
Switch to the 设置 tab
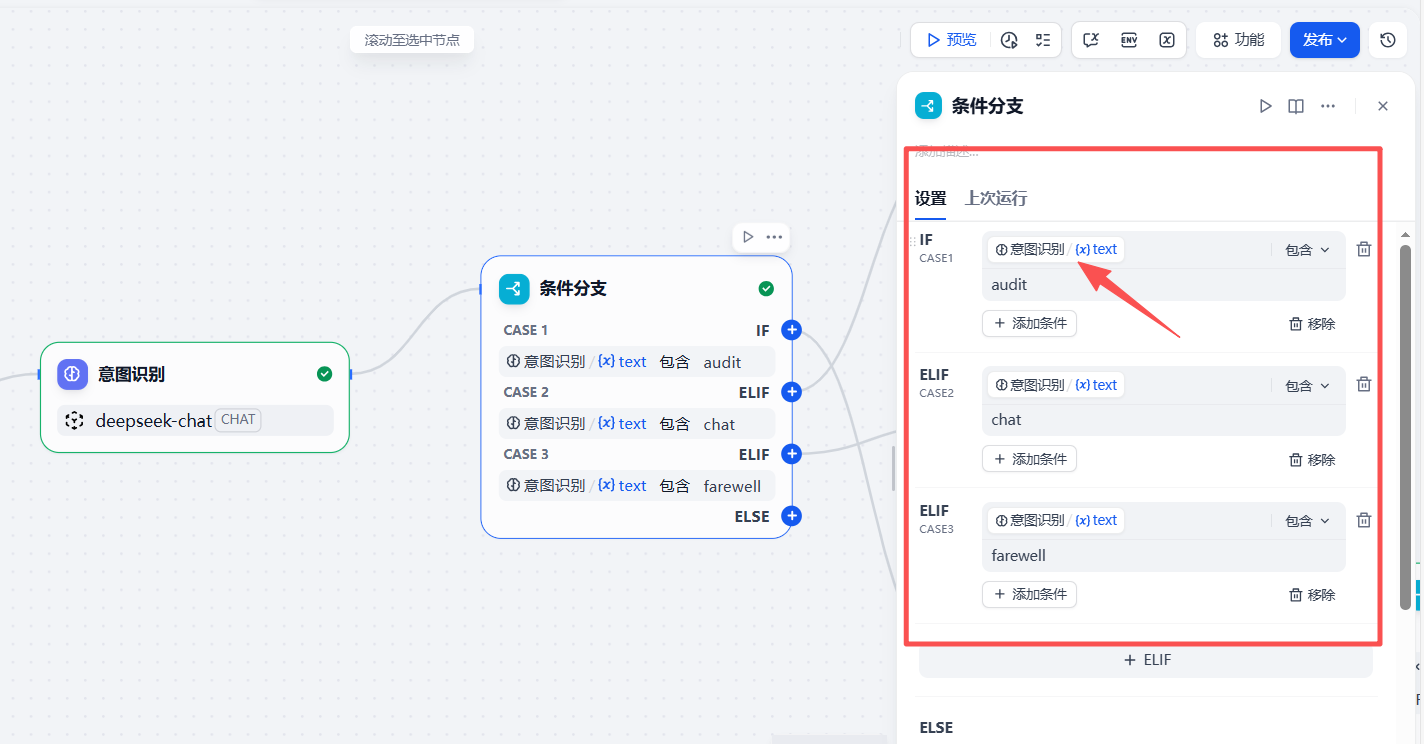click(x=930, y=198)
